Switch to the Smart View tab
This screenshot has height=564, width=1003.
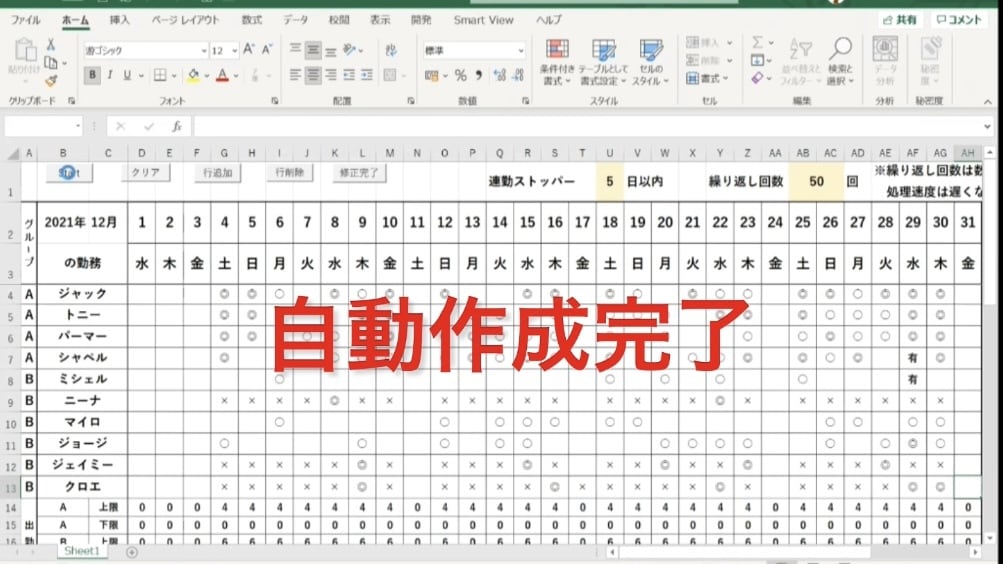click(x=484, y=20)
